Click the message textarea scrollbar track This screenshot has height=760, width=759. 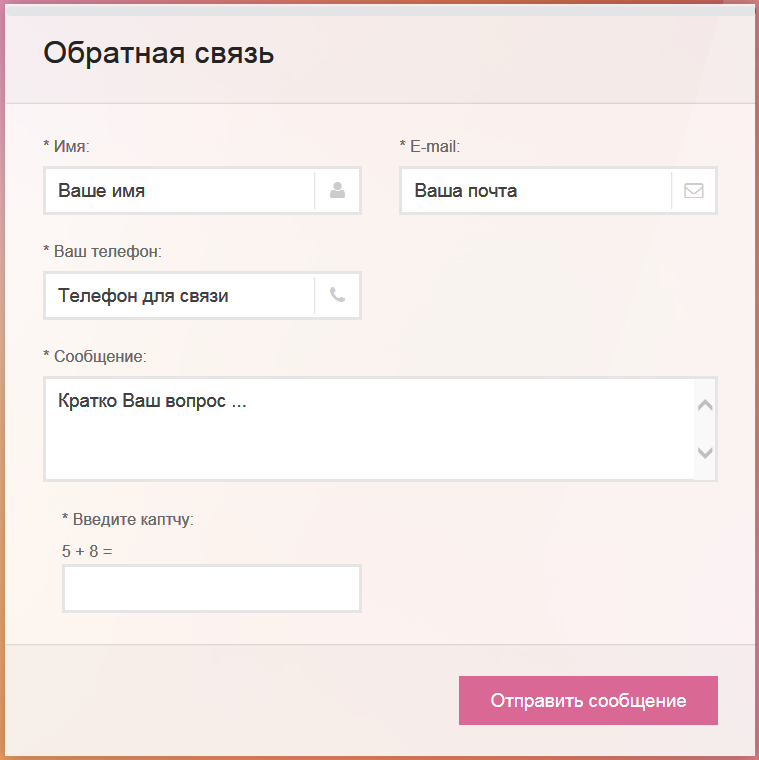tap(705, 429)
